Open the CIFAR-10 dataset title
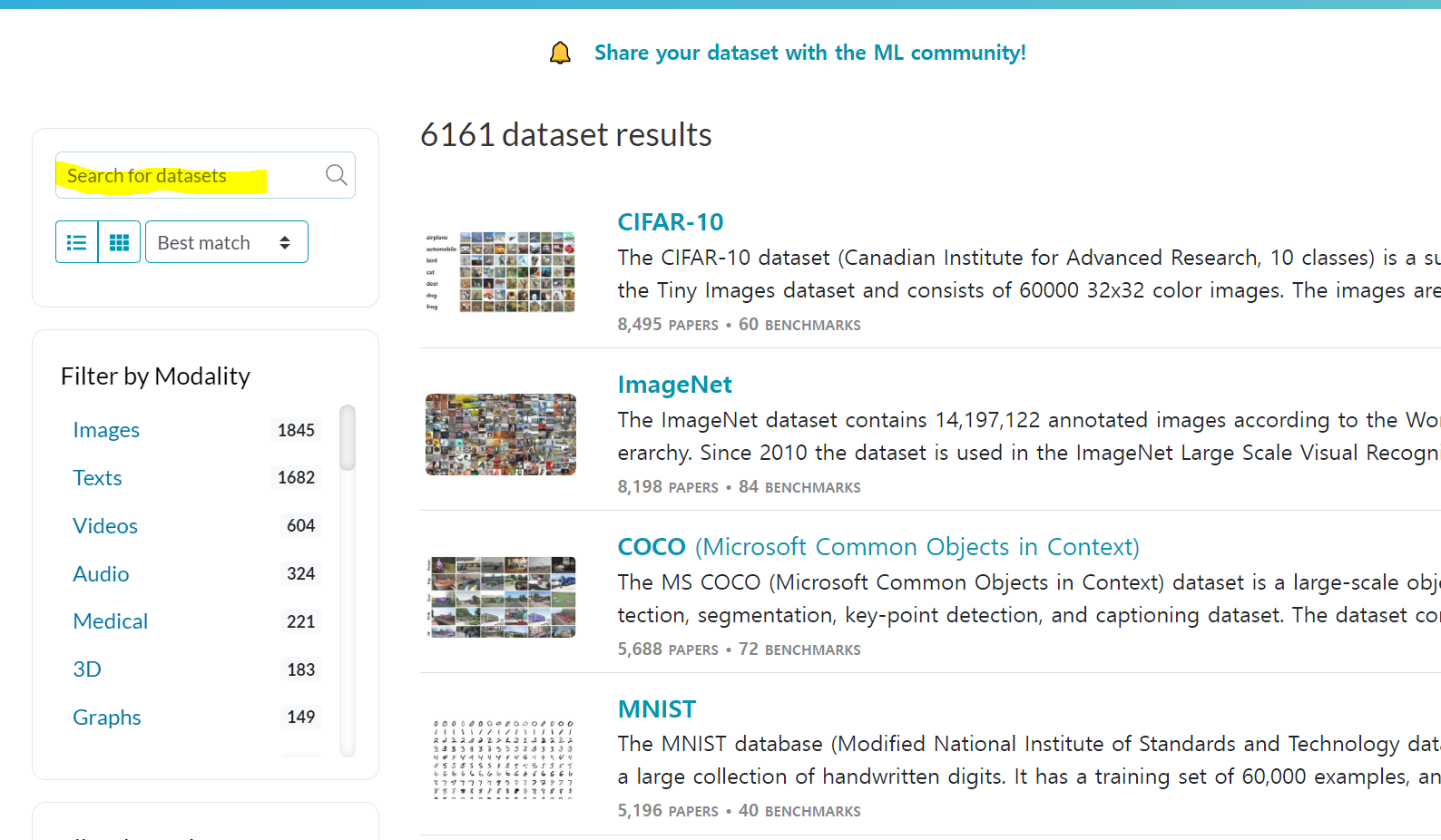The width and height of the screenshot is (1441, 840). [x=671, y=222]
